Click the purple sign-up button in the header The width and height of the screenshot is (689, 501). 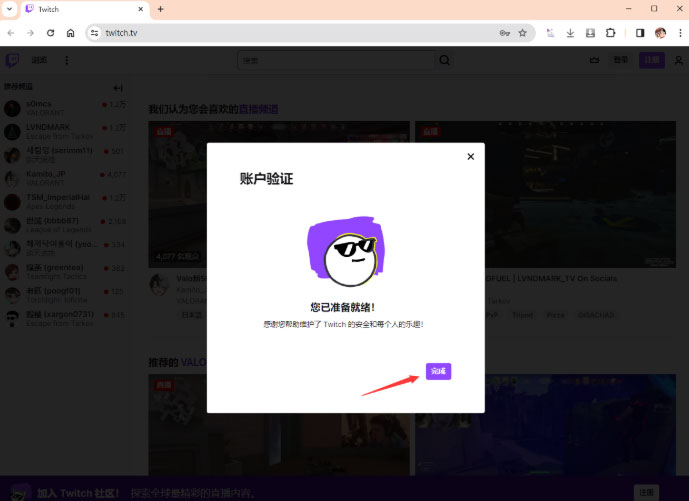pos(652,60)
